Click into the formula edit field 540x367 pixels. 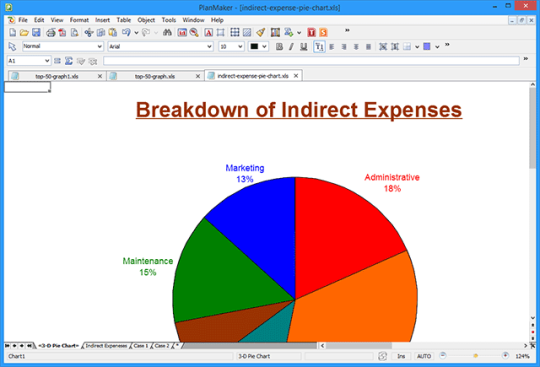[311, 61]
